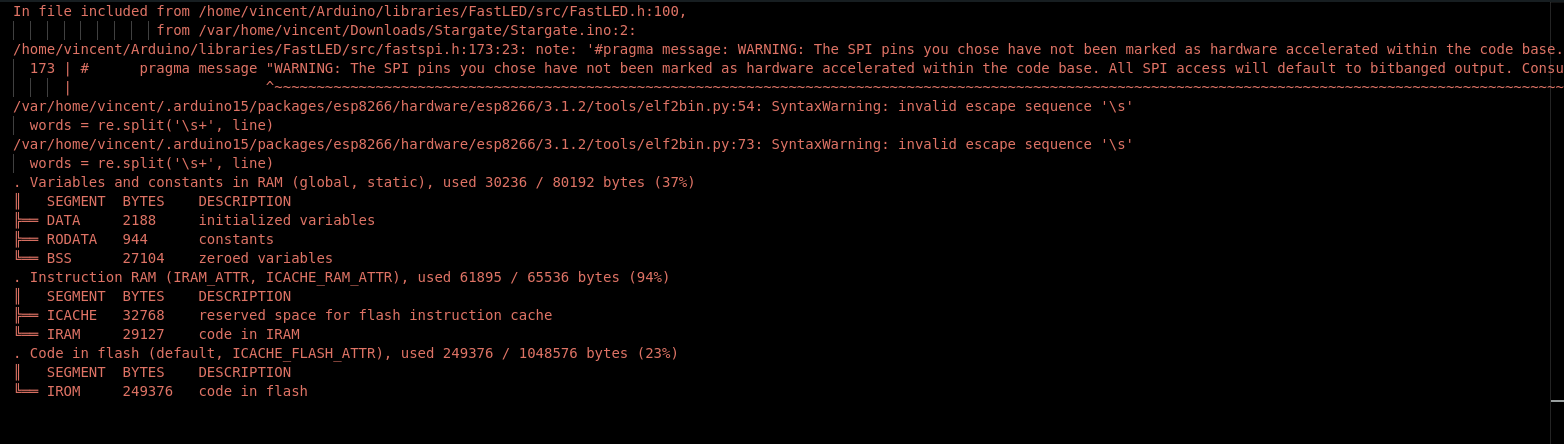Select the RODATA constants row
Screen dimensions: 1564x444
[x=160, y=239]
